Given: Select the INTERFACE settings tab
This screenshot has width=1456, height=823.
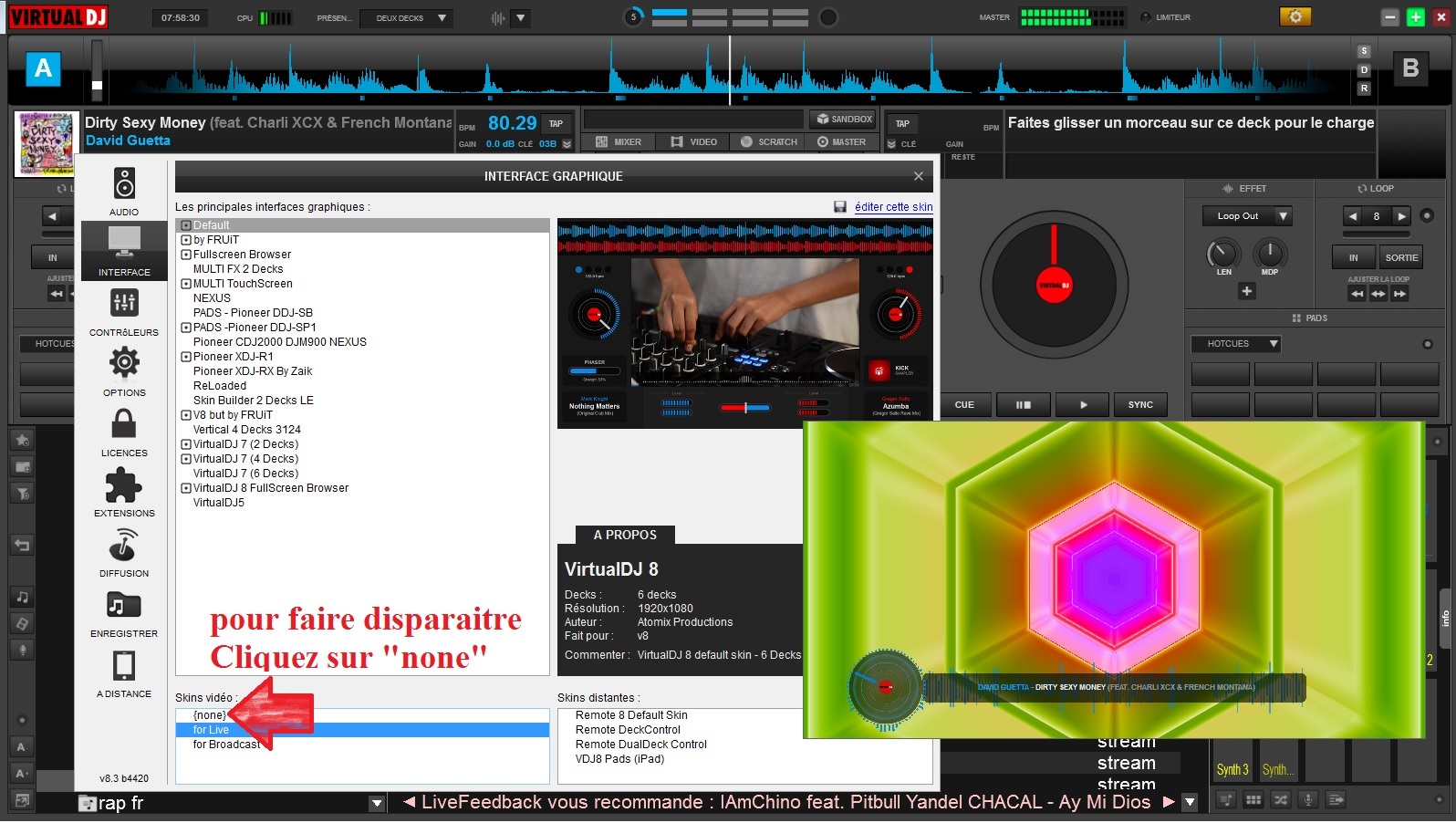Looking at the screenshot, I should click(x=124, y=251).
